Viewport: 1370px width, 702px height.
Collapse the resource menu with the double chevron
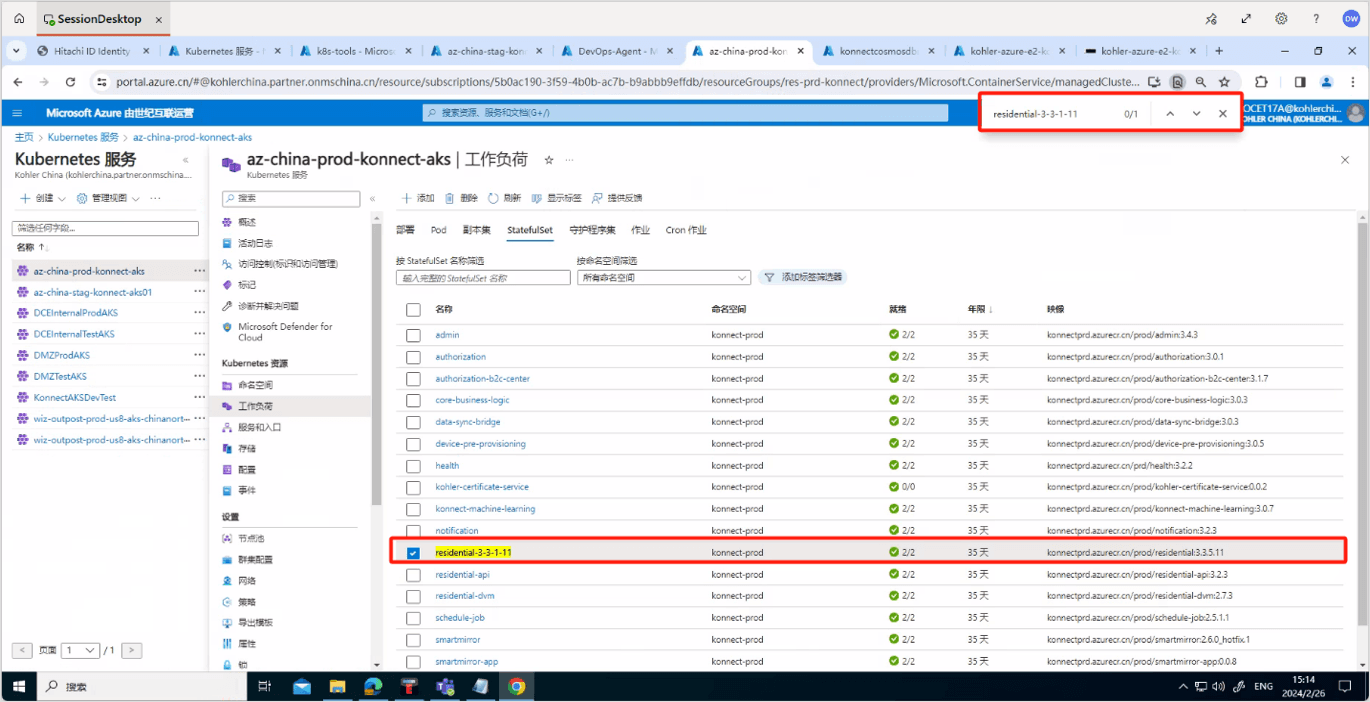[x=373, y=199]
